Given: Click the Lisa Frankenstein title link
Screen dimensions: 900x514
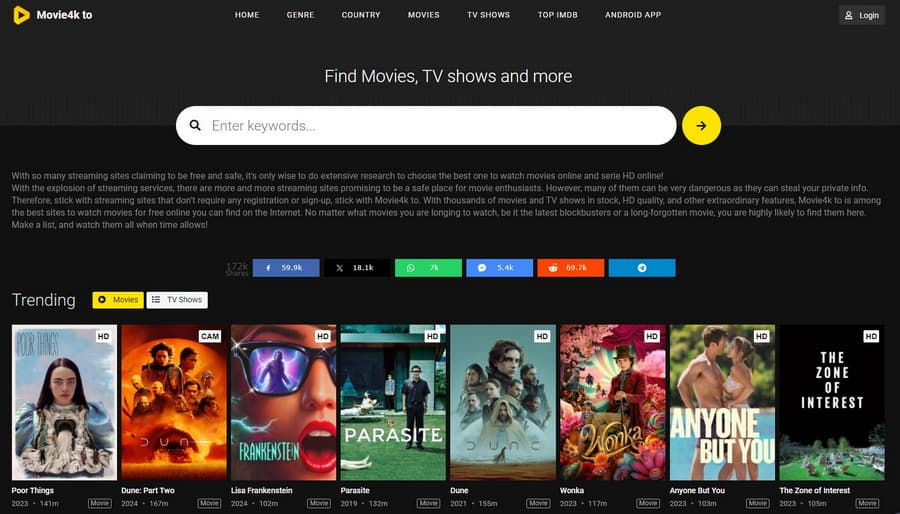Looking at the screenshot, I should point(262,490).
